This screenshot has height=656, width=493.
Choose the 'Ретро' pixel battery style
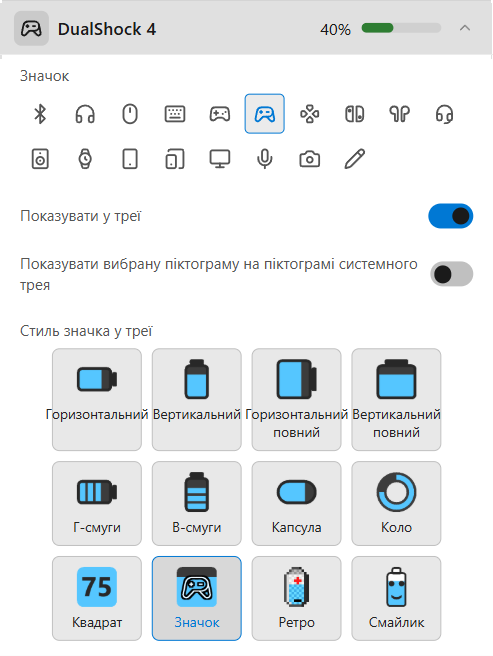[x=296, y=598]
